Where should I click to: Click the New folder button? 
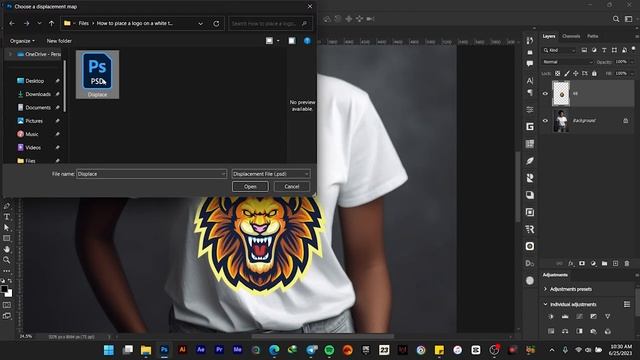click(59, 41)
